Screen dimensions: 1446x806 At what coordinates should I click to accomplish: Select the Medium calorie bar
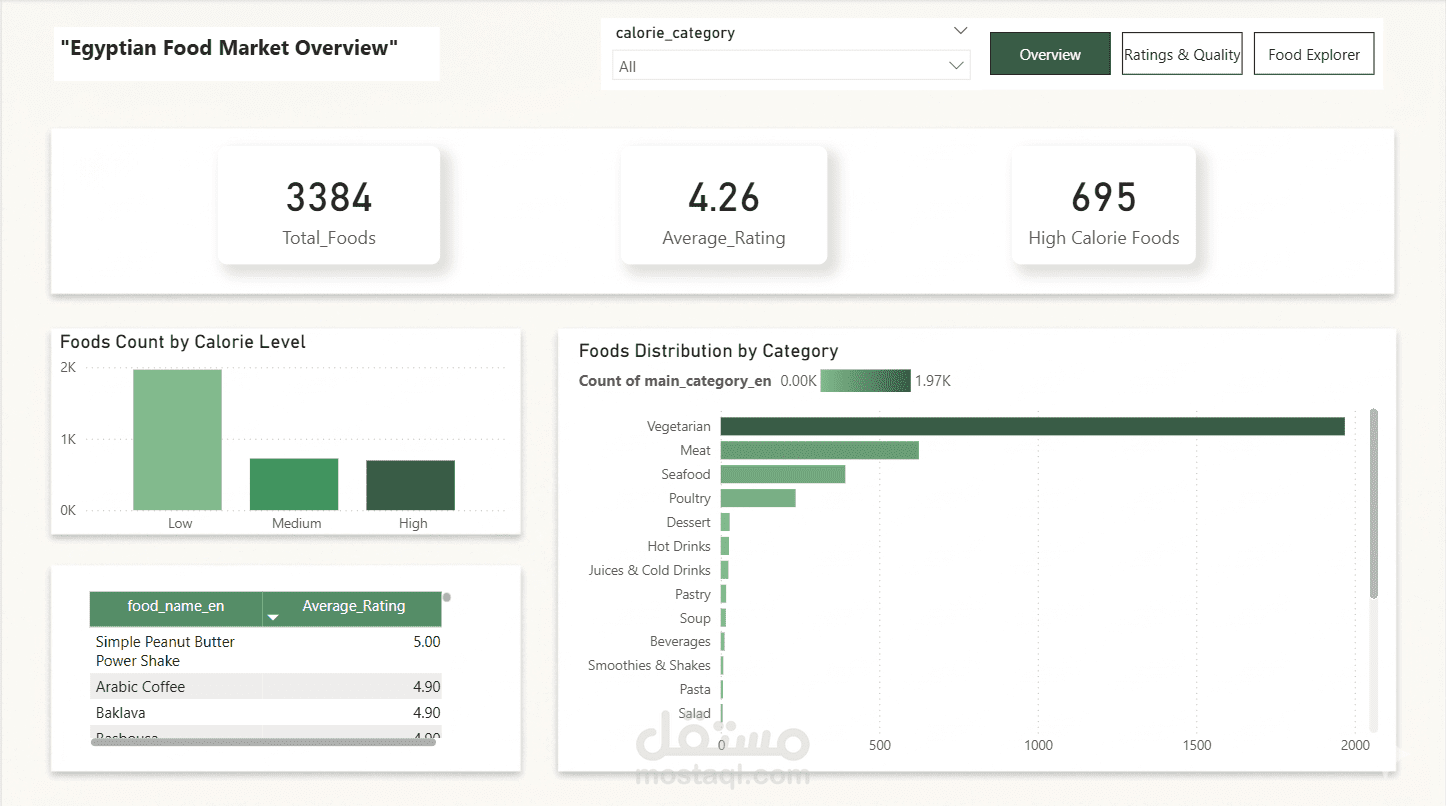coord(294,485)
